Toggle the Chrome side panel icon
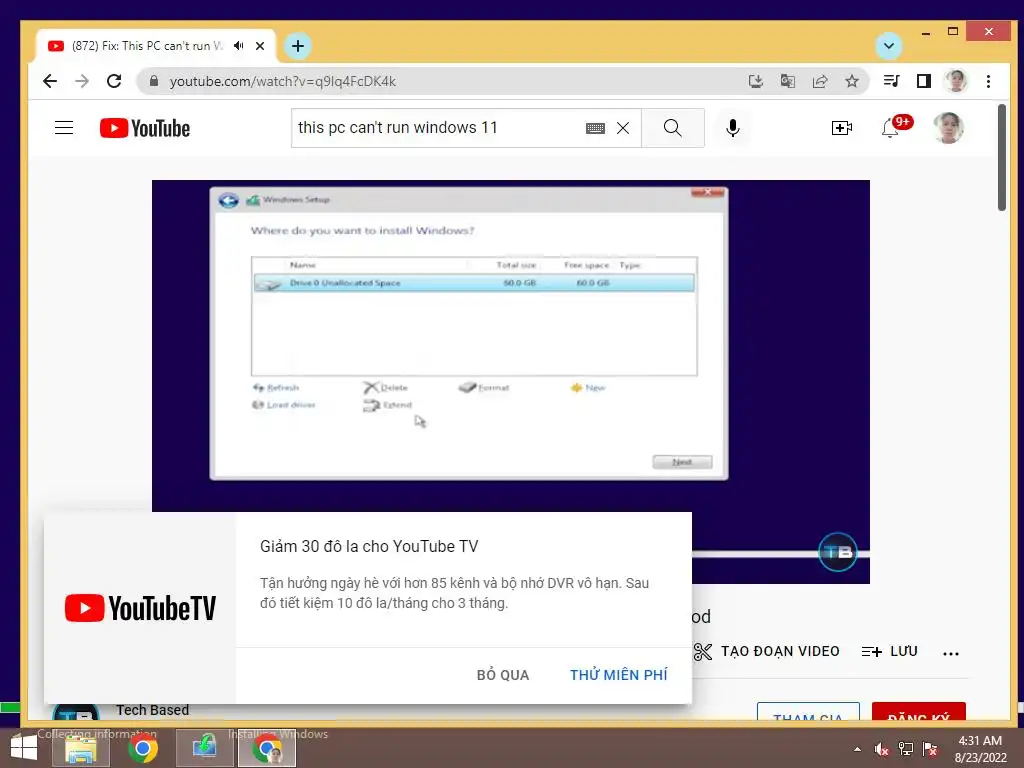 point(923,81)
